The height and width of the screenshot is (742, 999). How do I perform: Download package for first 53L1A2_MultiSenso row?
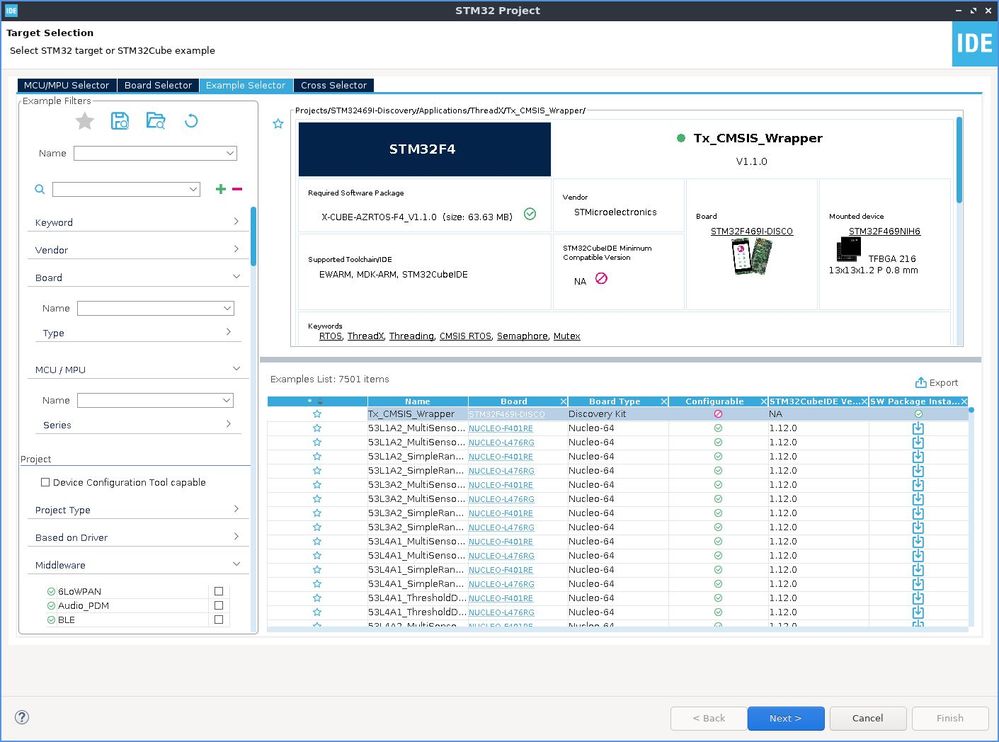918,428
